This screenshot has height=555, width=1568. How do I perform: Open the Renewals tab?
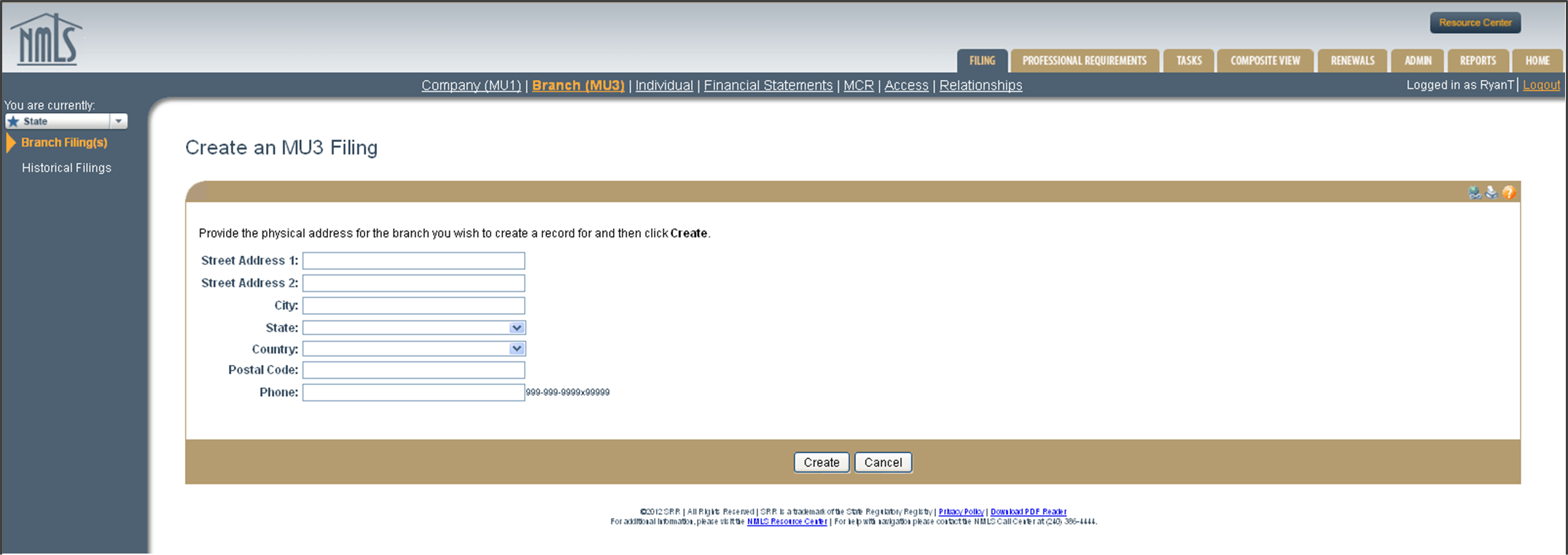click(1352, 60)
